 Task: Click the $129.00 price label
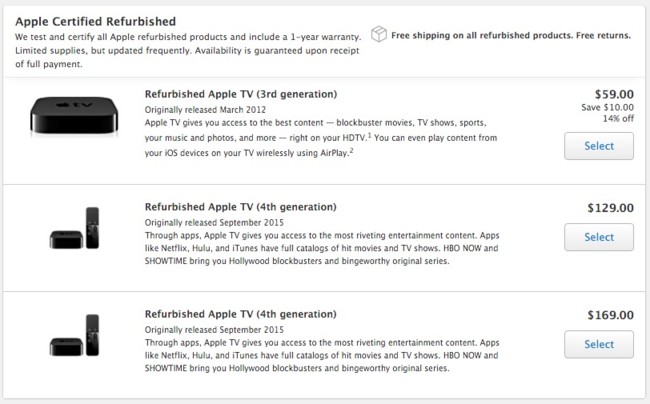(611, 208)
